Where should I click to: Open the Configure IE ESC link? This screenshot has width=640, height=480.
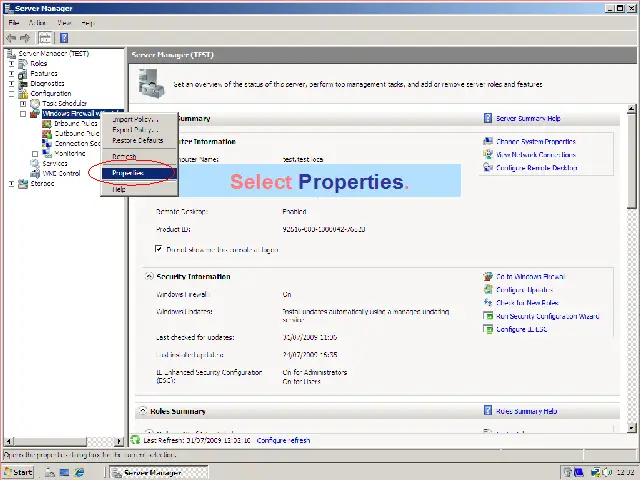pos(522,329)
